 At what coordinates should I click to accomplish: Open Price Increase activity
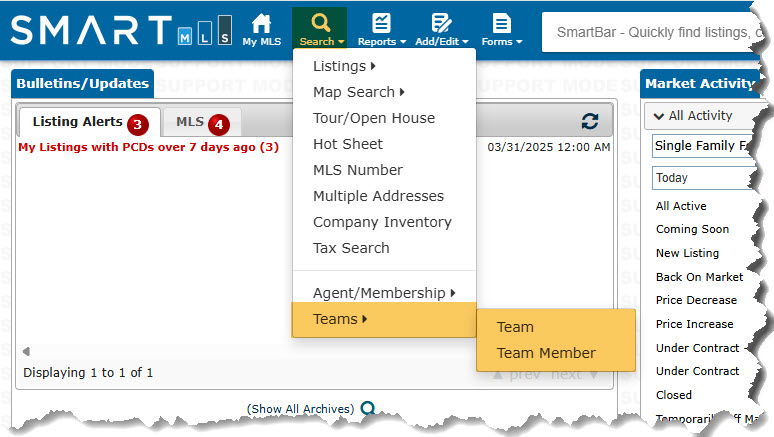point(695,324)
